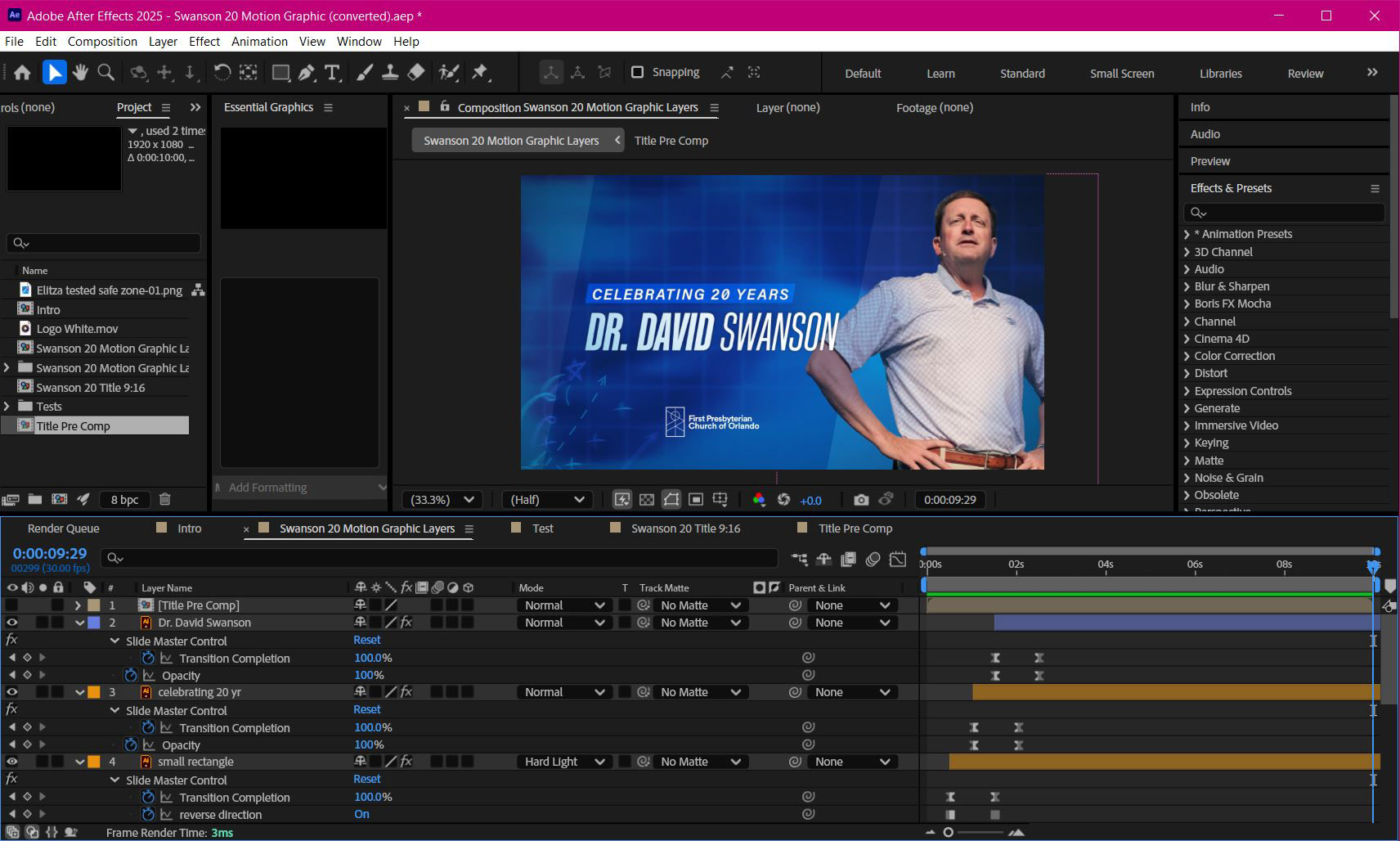The width and height of the screenshot is (1400, 841).
Task: Open the (Half) resolution dropdown
Action: pyautogui.click(x=547, y=499)
